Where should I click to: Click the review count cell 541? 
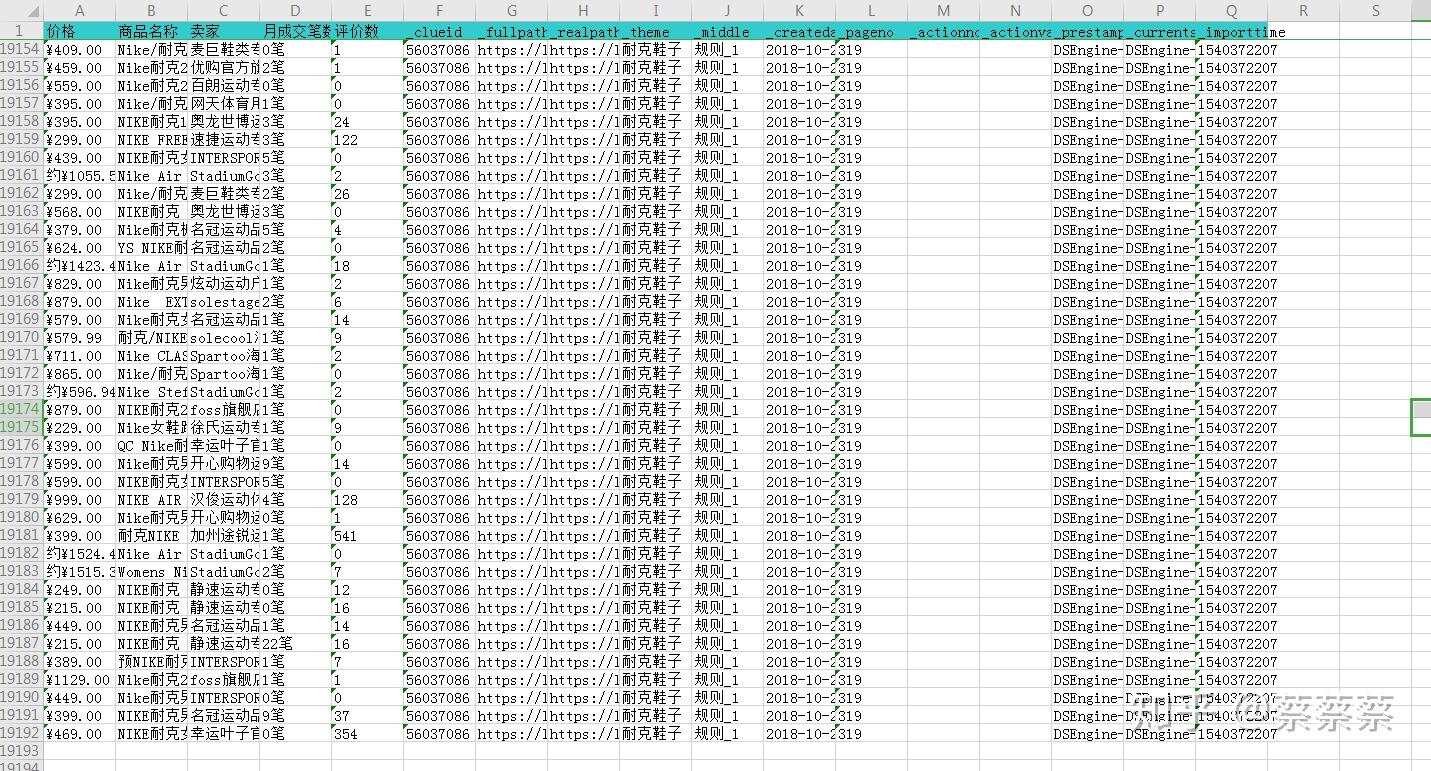click(368, 536)
